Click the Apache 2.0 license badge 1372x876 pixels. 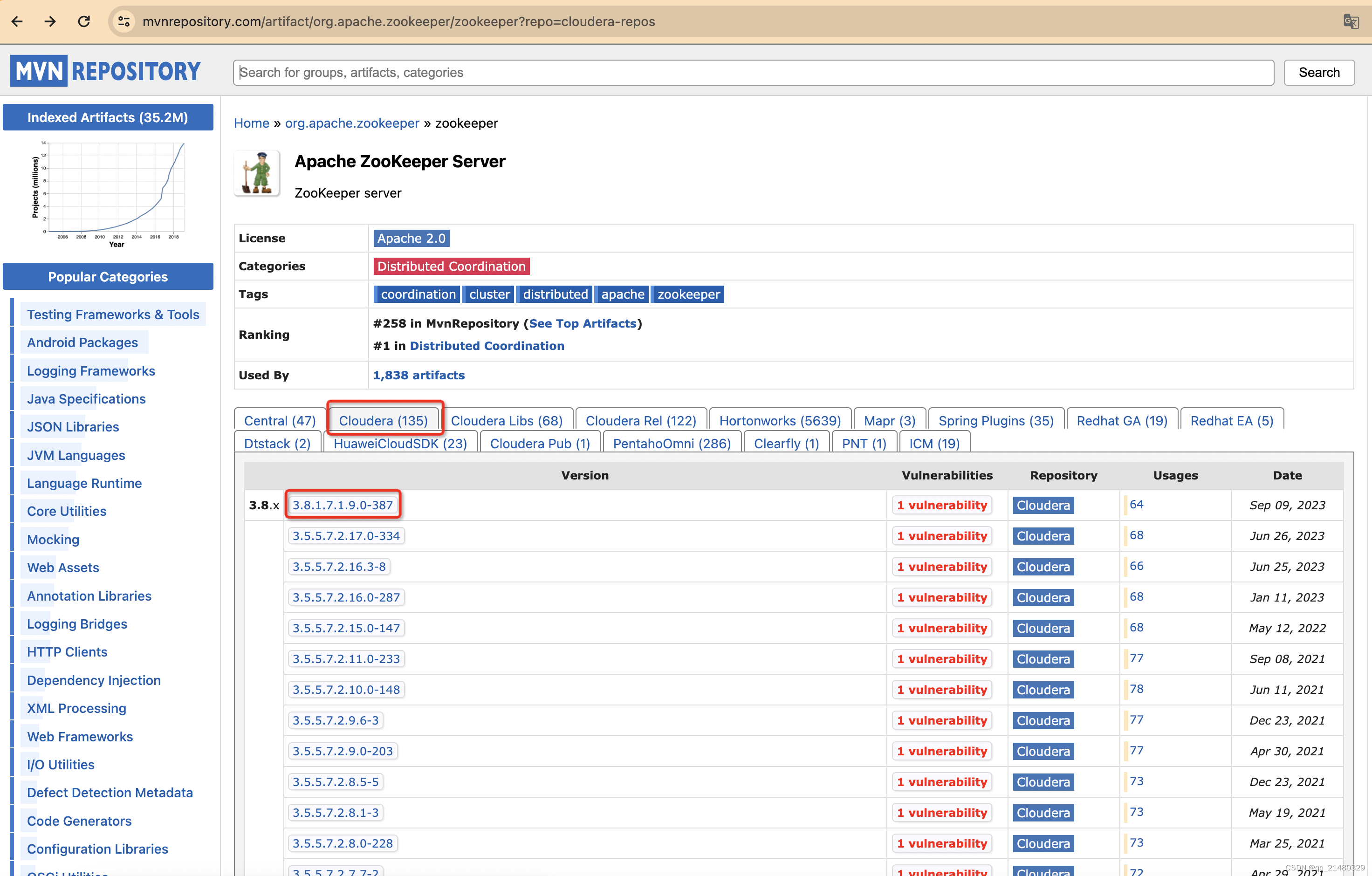coord(412,238)
